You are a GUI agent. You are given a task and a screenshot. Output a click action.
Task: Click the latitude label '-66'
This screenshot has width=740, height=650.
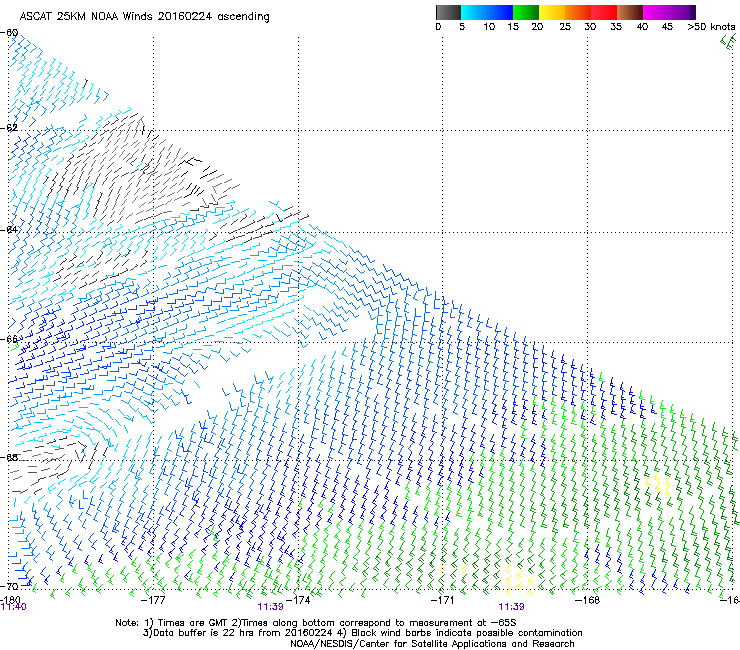9,339
